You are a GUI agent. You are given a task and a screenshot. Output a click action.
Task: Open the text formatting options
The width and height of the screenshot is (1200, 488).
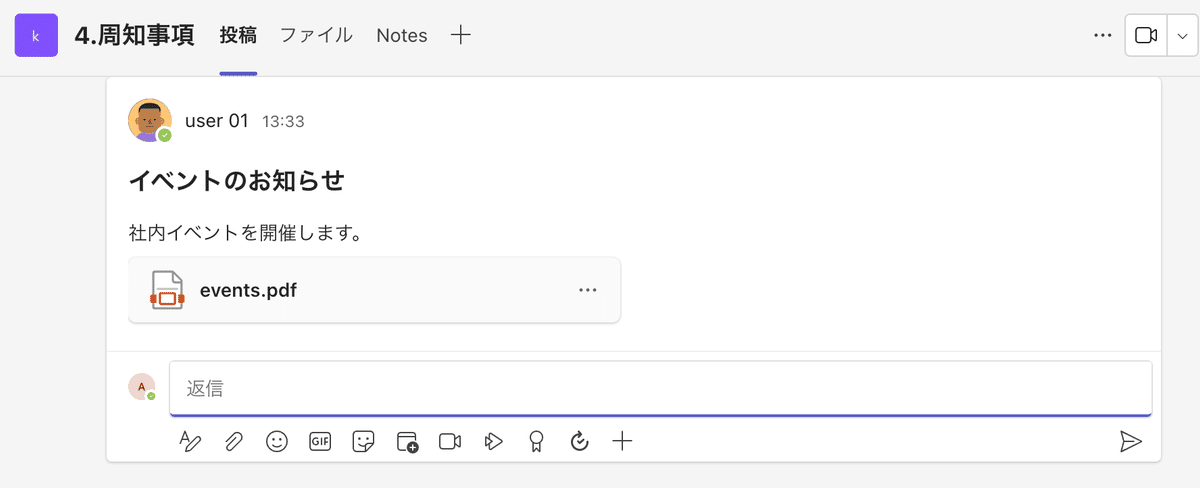pyautogui.click(x=190, y=441)
